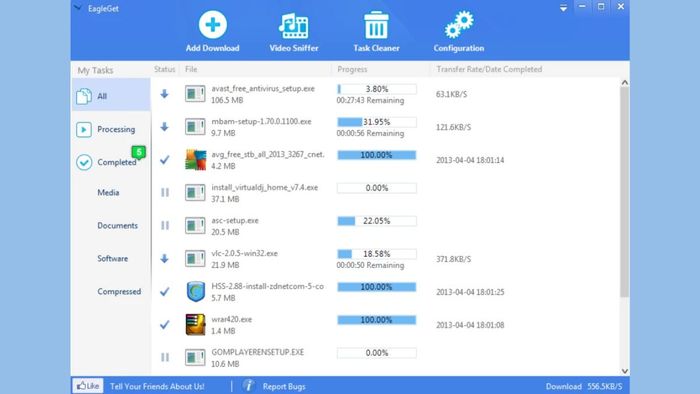Launch the Video Sniffer tool
The height and width of the screenshot is (394, 700).
coord(294,31)
